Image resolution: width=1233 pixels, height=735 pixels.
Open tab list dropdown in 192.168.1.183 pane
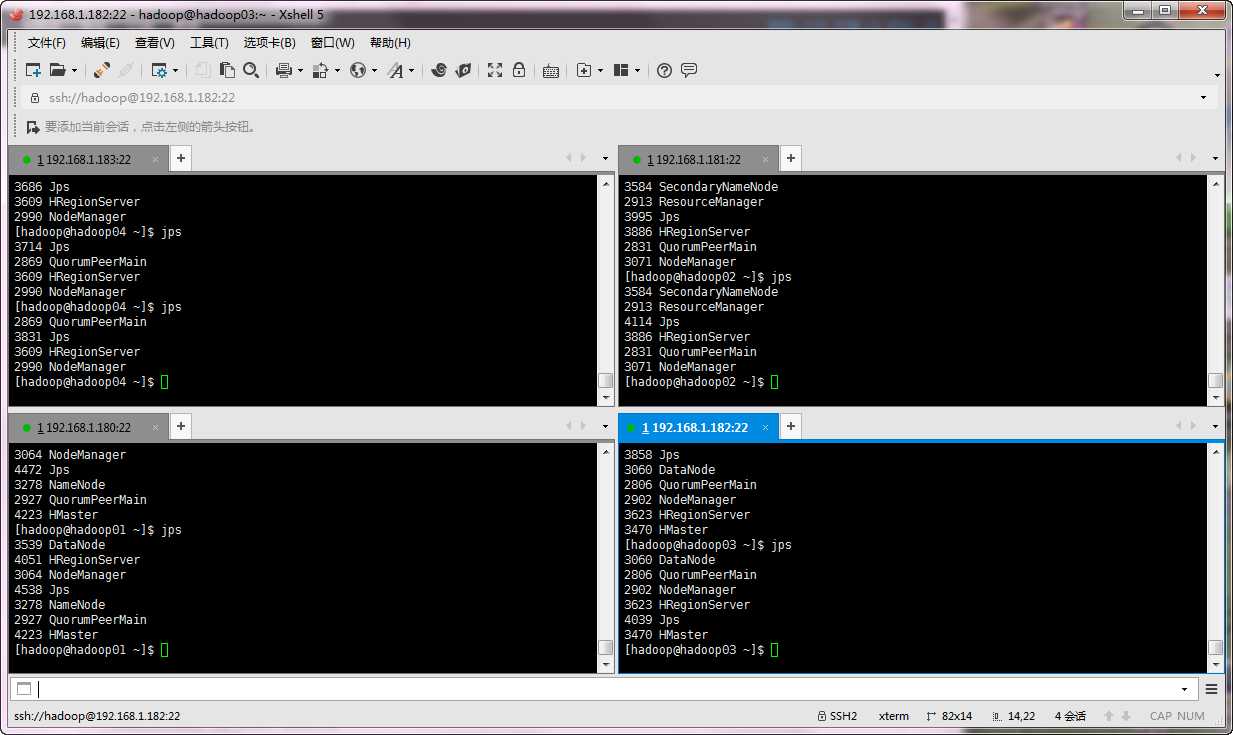pyautogui.click(x=605, y=159)
